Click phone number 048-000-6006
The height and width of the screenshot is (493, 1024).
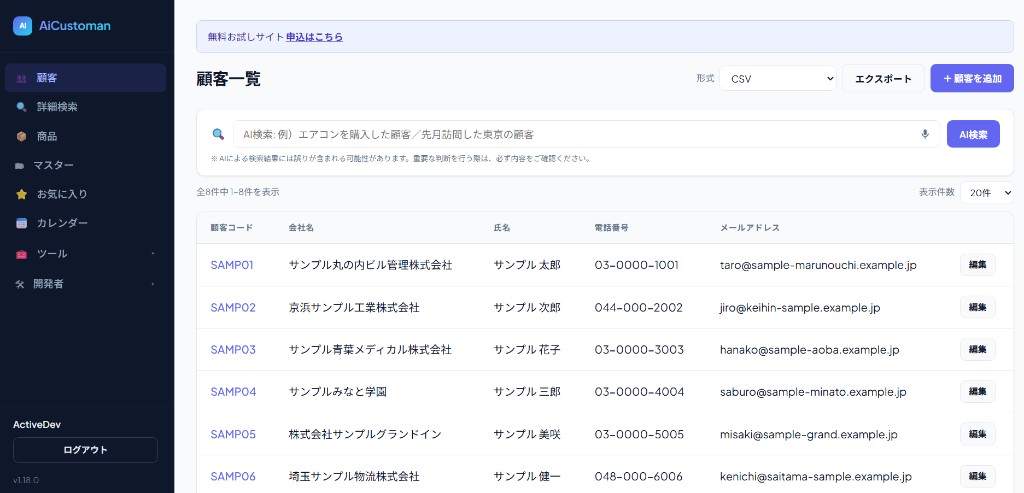coord(639,476)
